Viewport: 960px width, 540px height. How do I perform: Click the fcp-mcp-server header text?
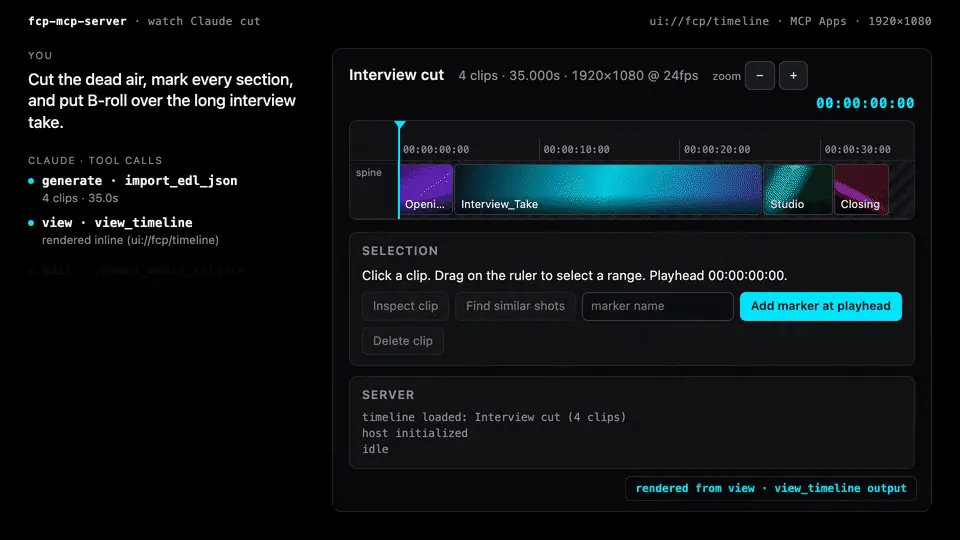click(x=77, y=21)
